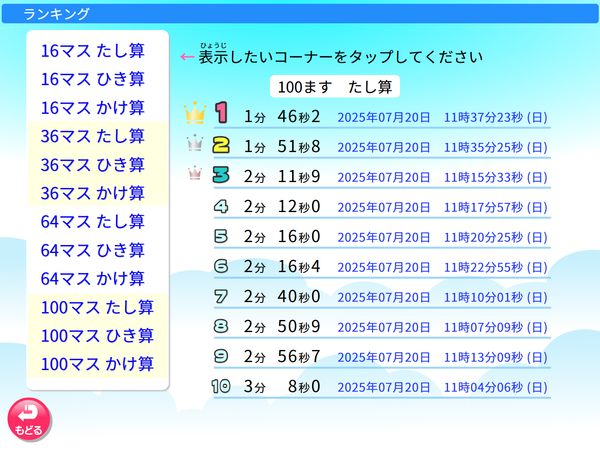600x450 pixels.
Task: Choose 100マス ひき算 ranking
Action: pos(97,336)
